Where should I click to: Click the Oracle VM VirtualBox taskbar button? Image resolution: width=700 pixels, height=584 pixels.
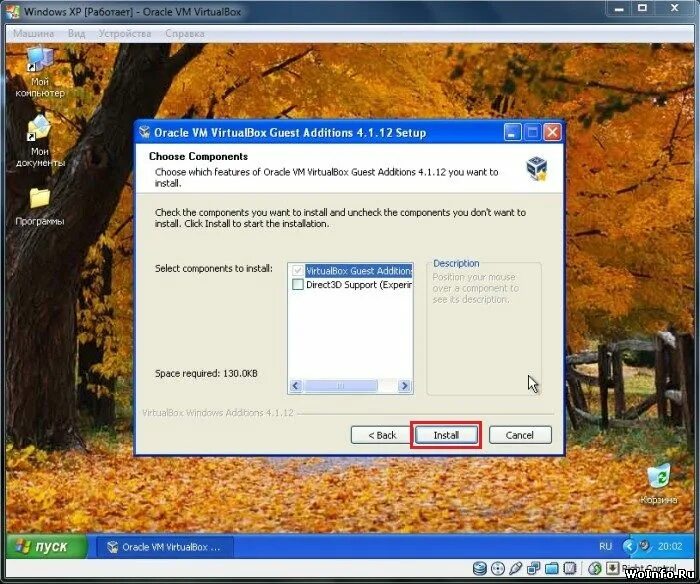165,546
